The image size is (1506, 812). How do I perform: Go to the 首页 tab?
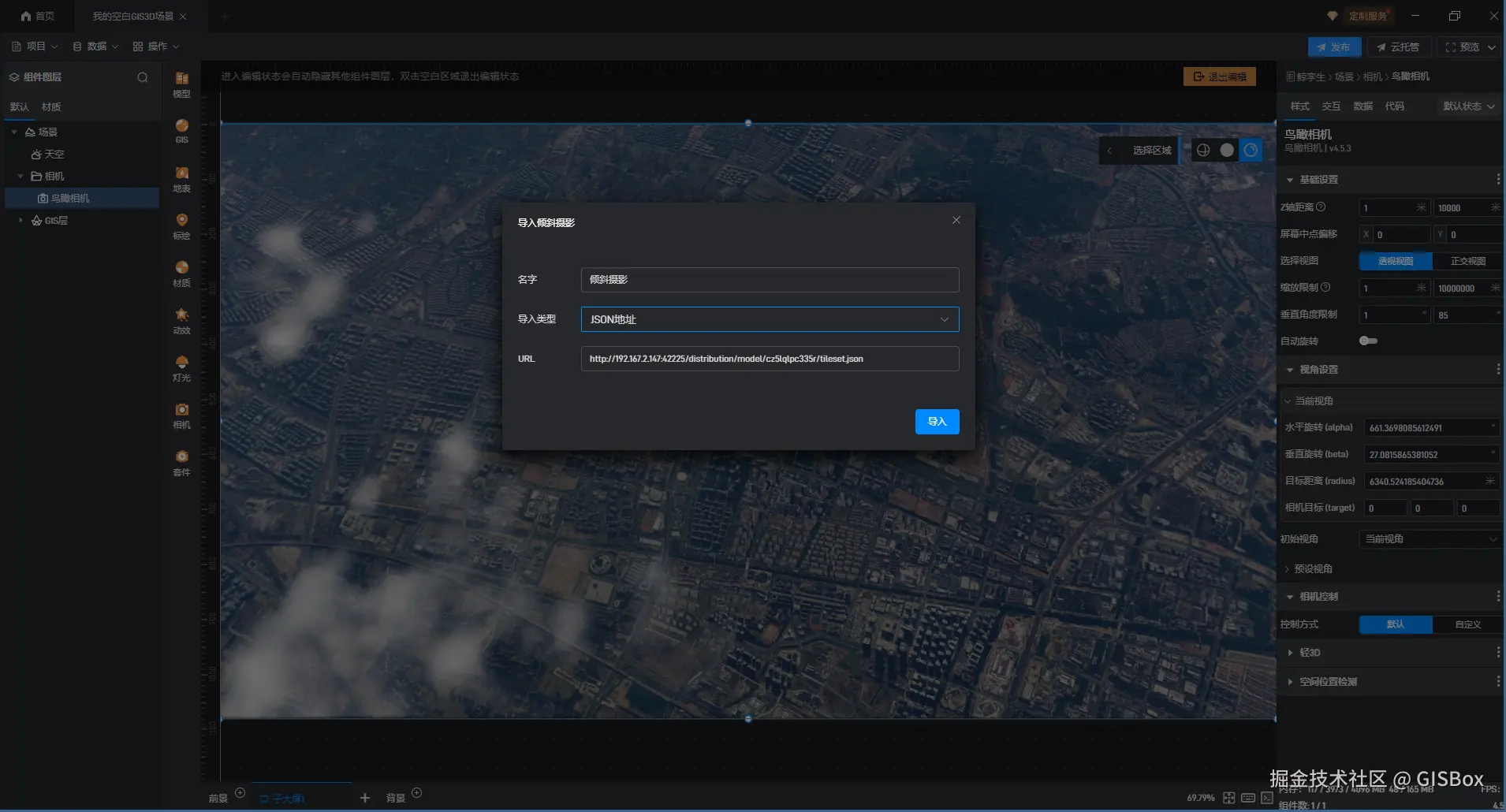pyautogui.click(x=37, y=17)
